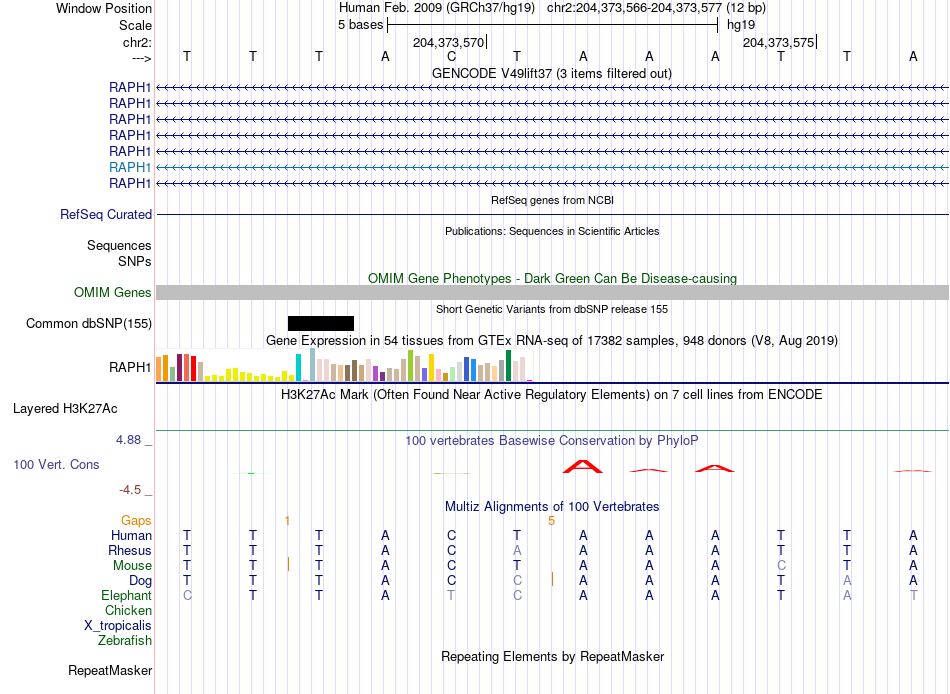Image resolution: width=950 pixels, height=694 pixels.
Task: Click the faded A in Rhesus row
Action: (517, 551)
